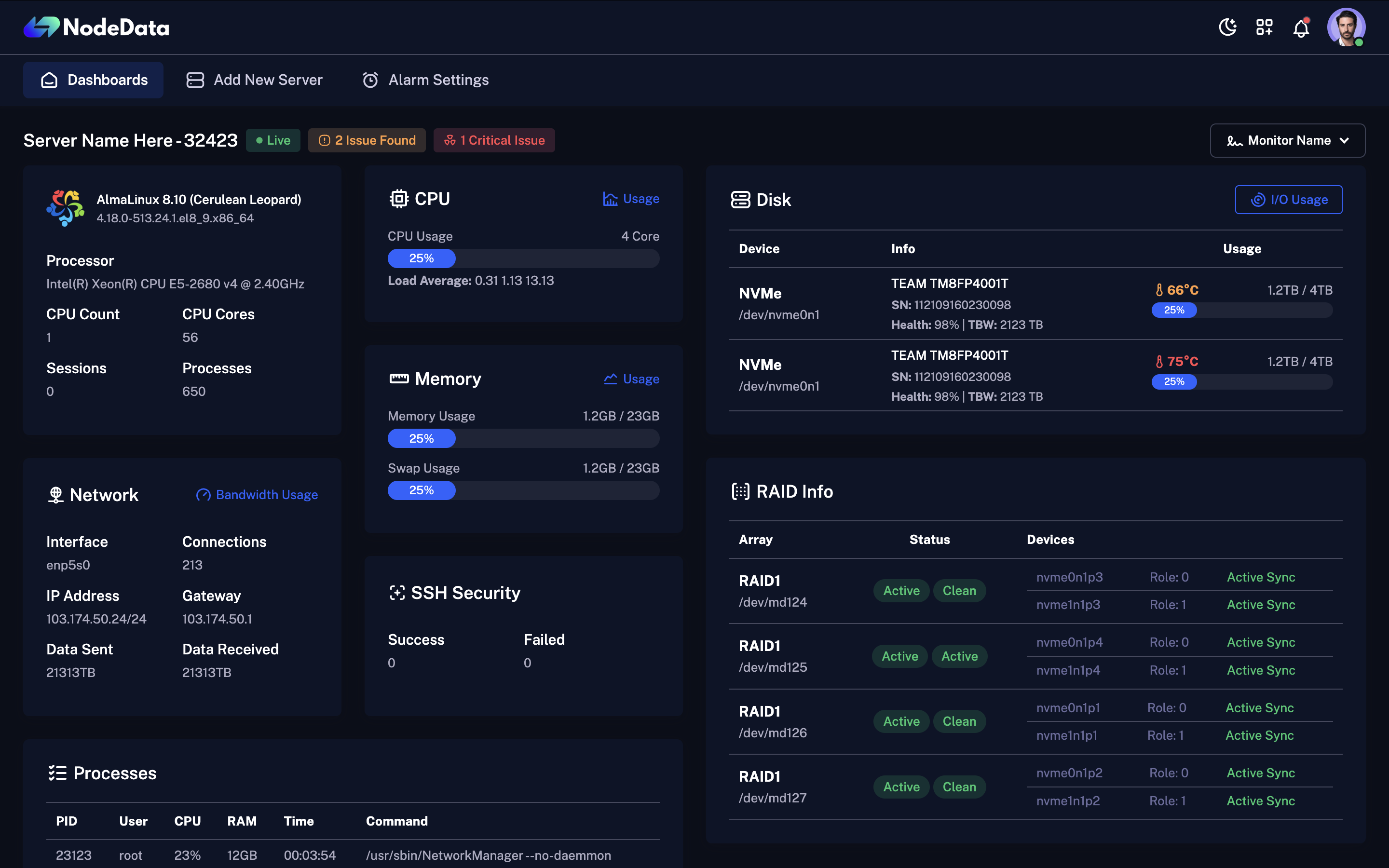Click the SSH Security shield icon

pyautogui.click(x=398, y=593)
